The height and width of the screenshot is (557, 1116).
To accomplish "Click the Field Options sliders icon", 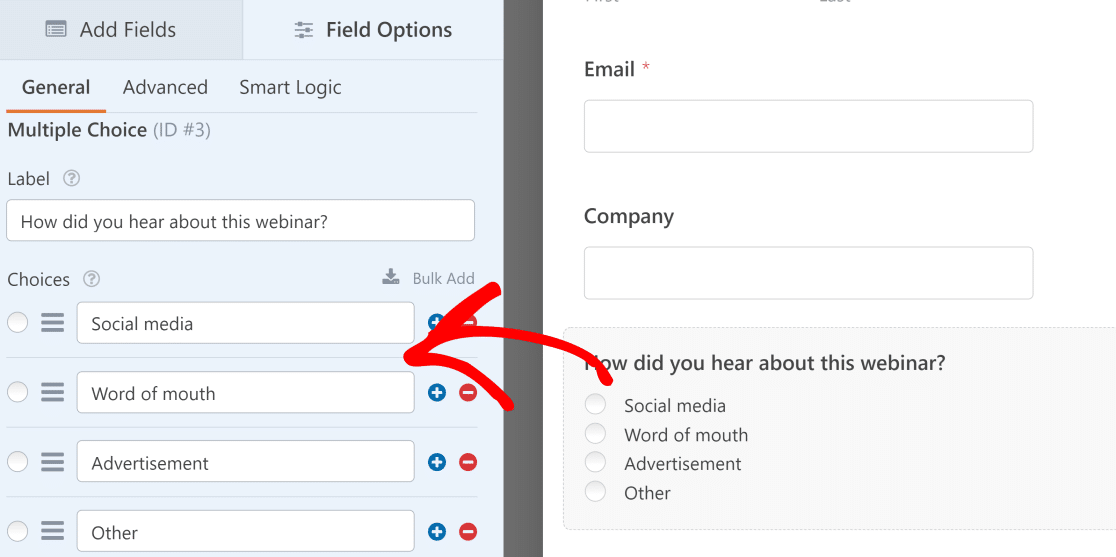I will coord(303,30).
